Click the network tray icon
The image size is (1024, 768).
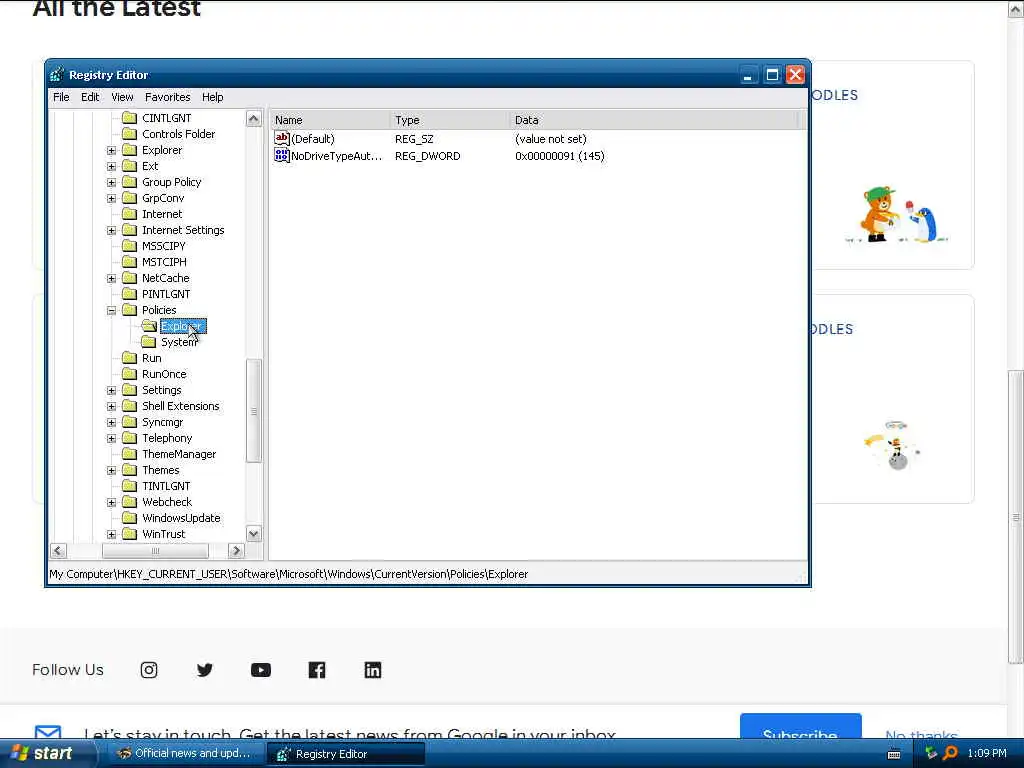click(931, 753)
